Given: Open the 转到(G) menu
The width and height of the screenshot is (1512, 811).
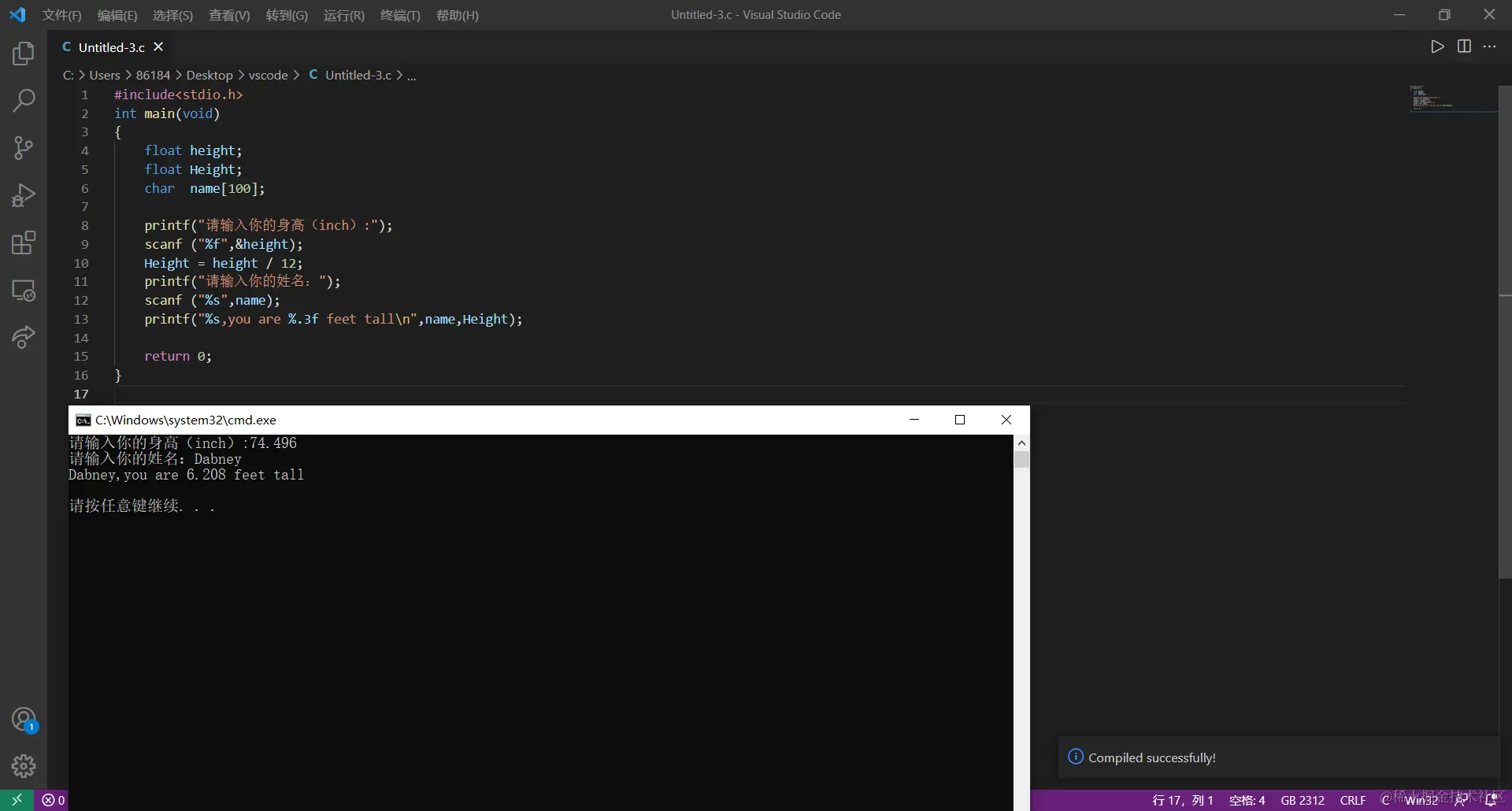Looking at the screenshot, I should point(287,15).
